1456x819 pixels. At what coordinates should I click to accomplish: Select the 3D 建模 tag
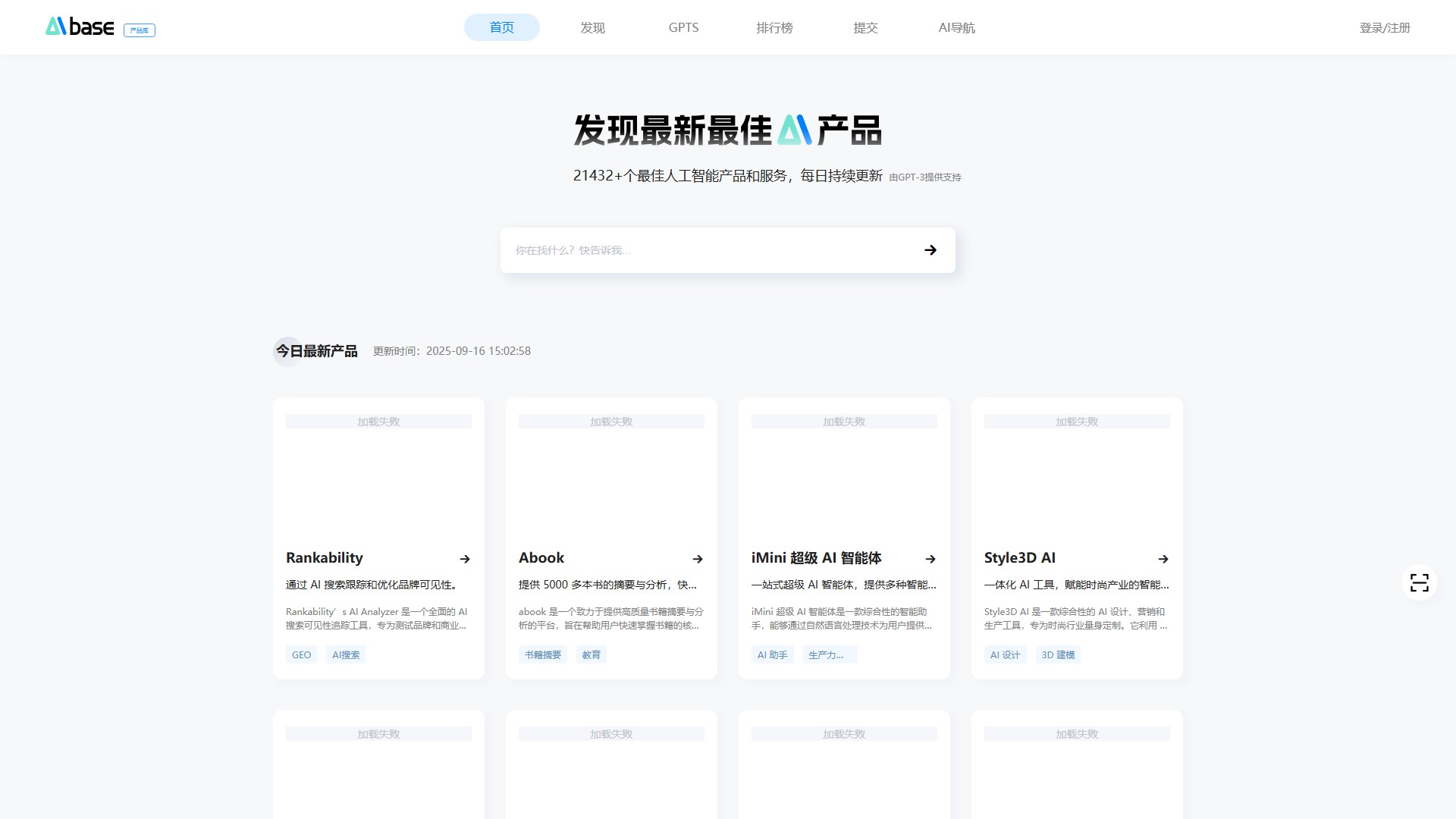coord(1058,654)
